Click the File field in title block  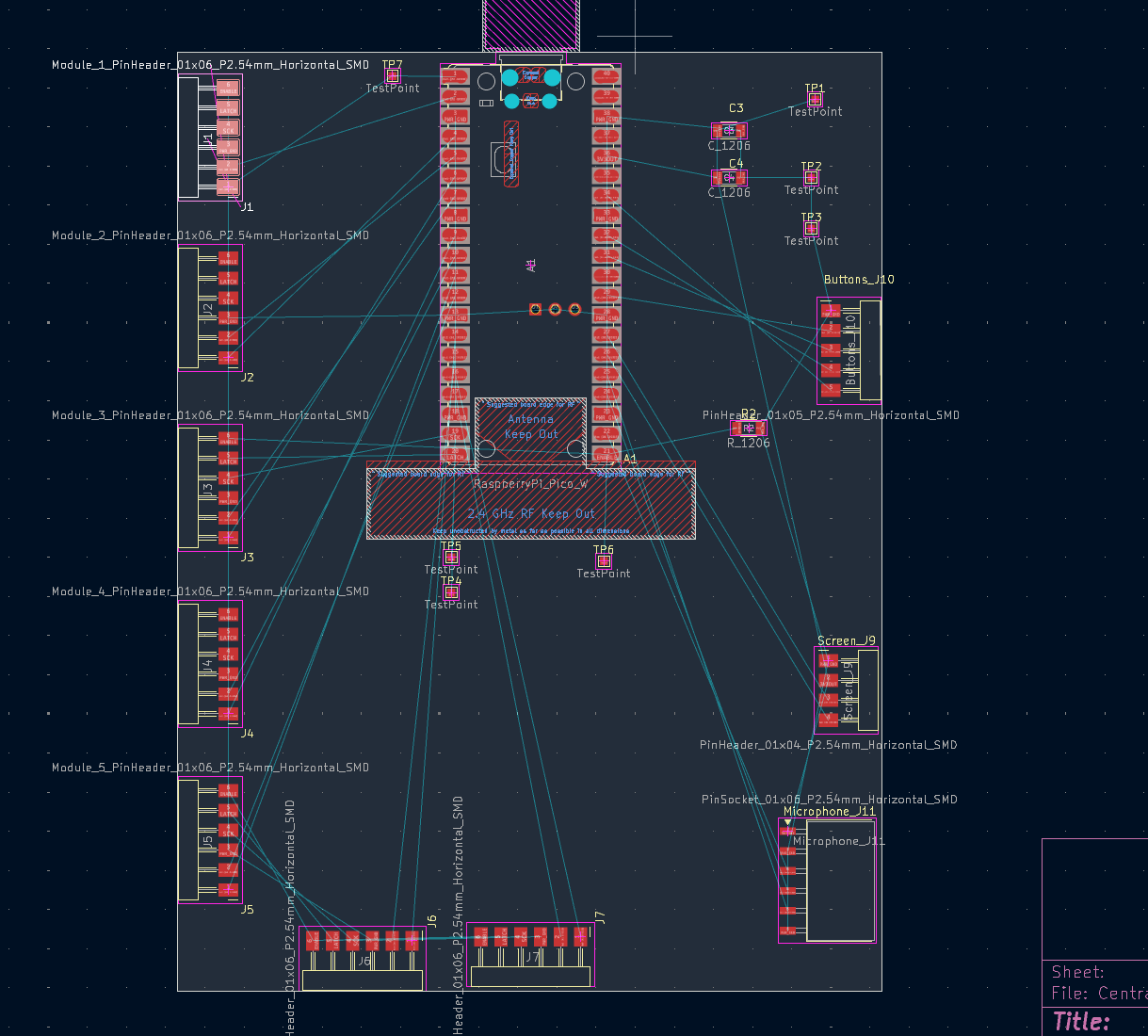[x=1099, y=994]
